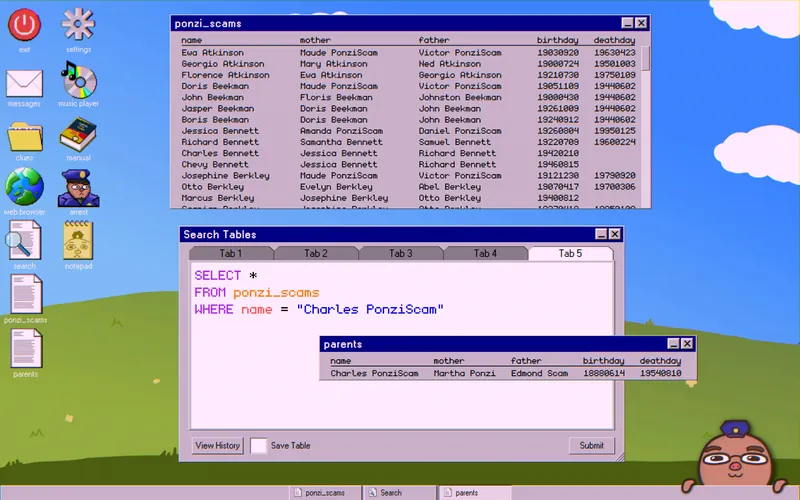Click the Search taskbar button
Screen dimensions: 800x500
click(x=399, y=492)
